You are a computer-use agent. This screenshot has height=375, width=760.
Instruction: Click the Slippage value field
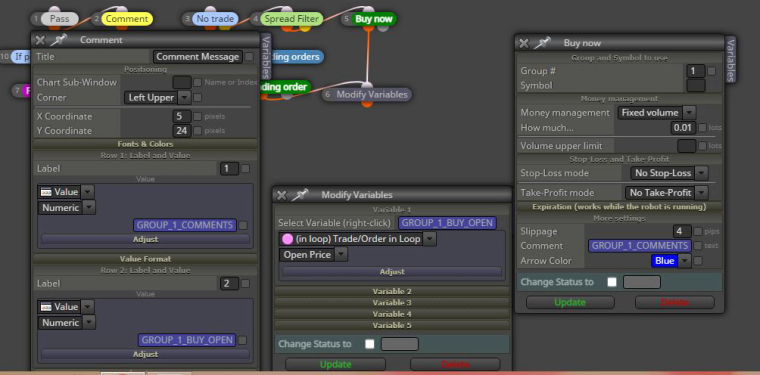682,231
